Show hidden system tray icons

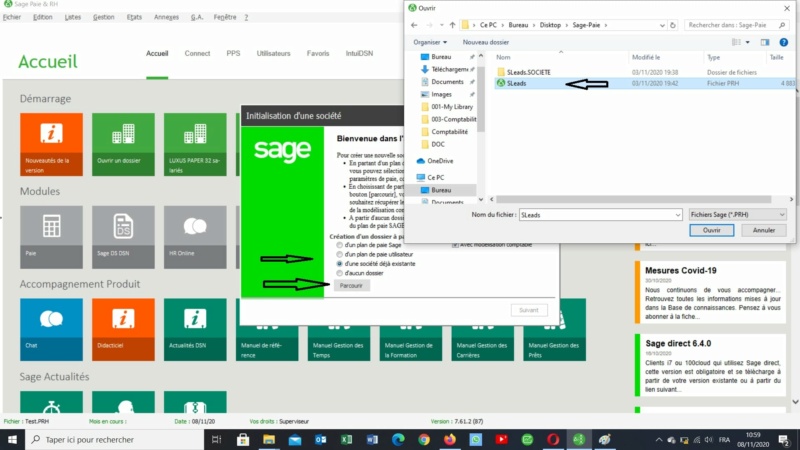tap(659, 439)
